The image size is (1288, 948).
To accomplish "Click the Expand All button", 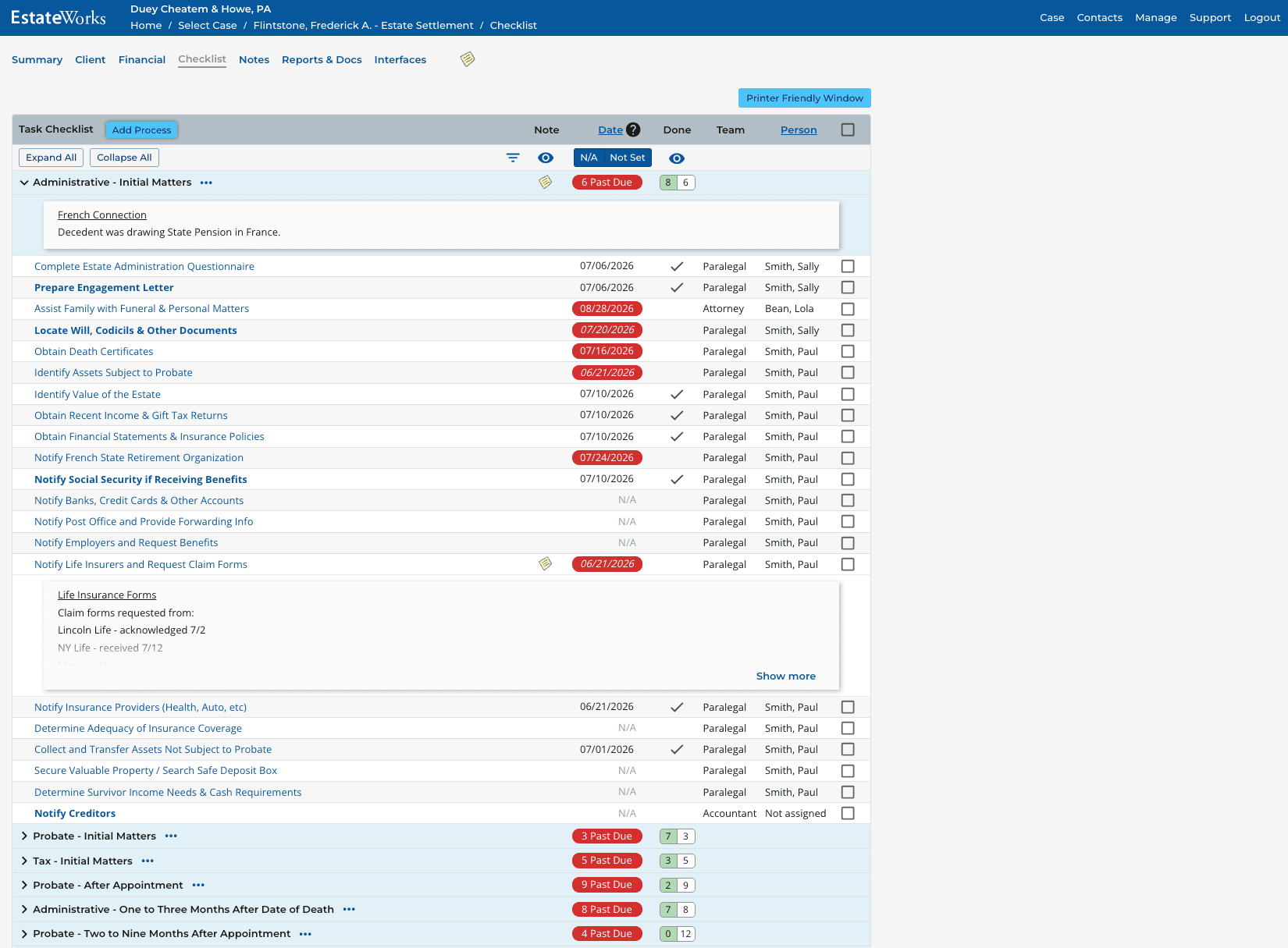I will coord(51,158).
